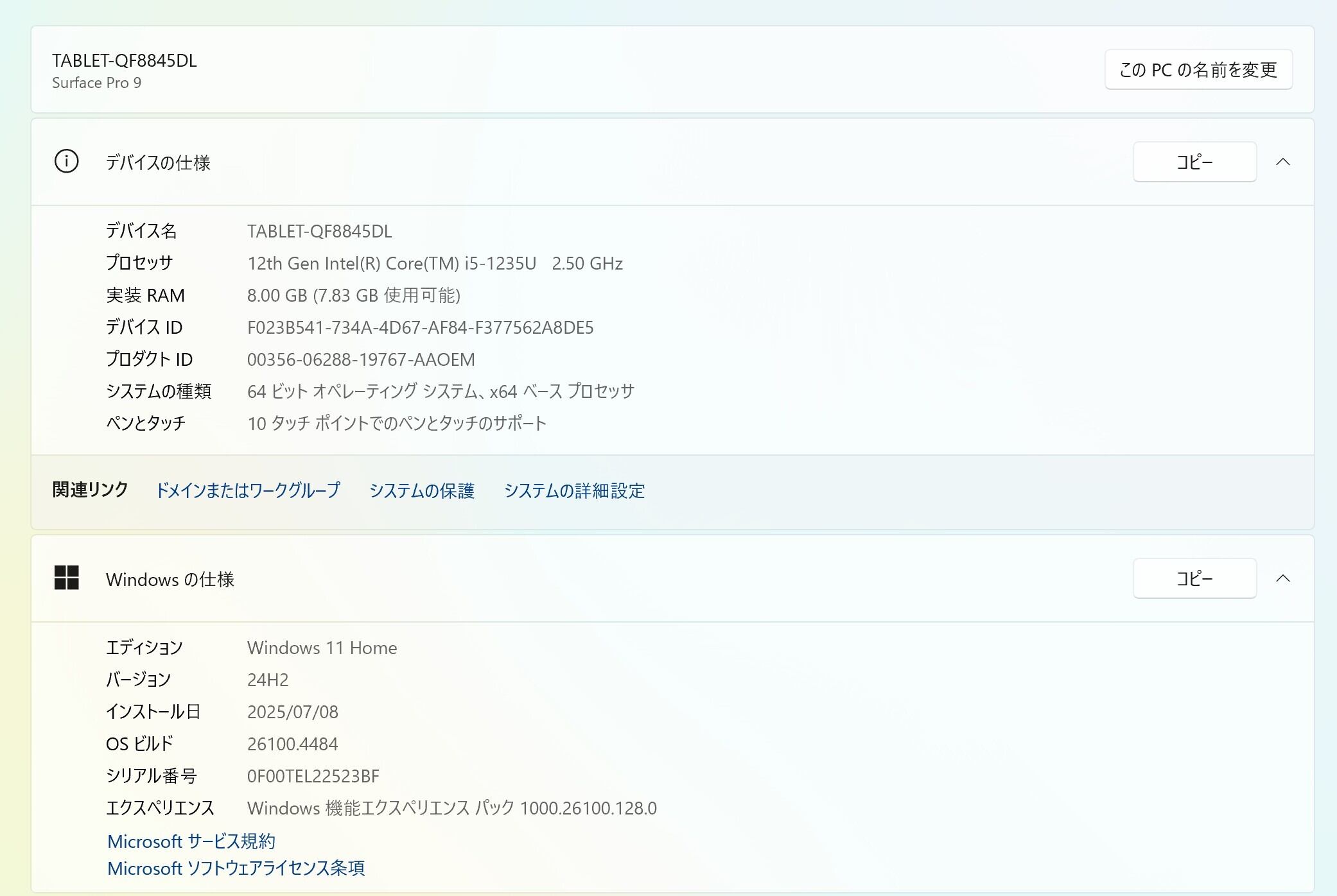Click the Windows logo icon

pyautogui.click(x=66, y=578)
